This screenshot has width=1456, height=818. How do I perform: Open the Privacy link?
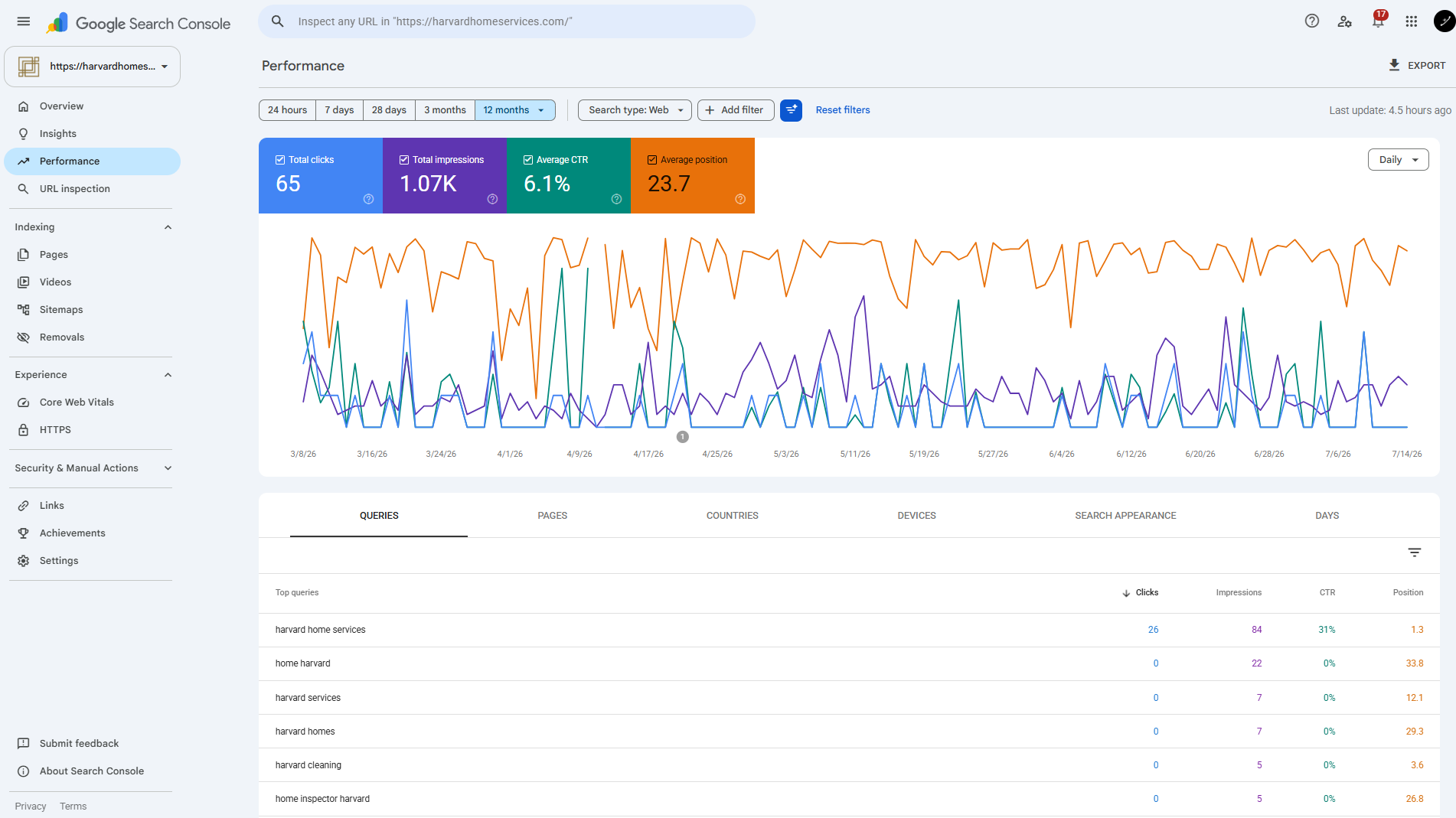pyautogui.click(x=31, y=807)
